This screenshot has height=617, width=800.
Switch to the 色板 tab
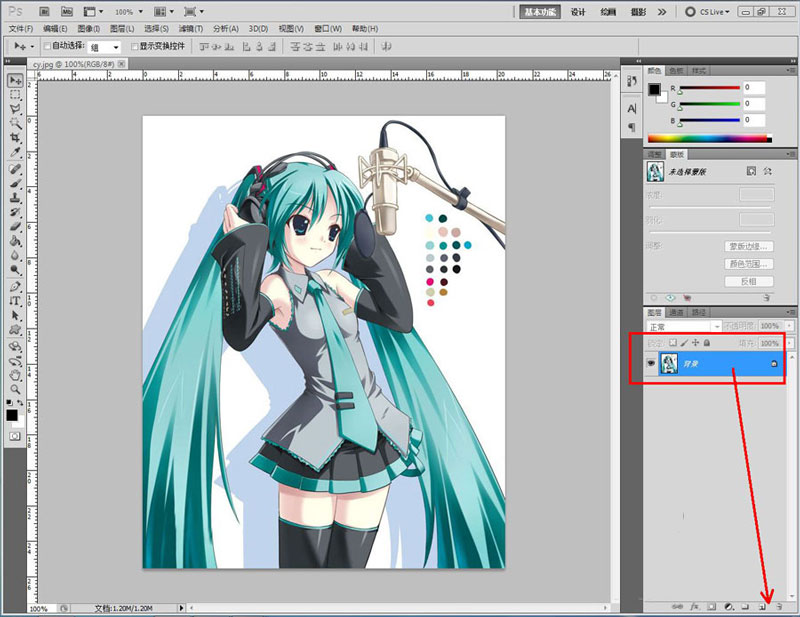tap(676, 71)
